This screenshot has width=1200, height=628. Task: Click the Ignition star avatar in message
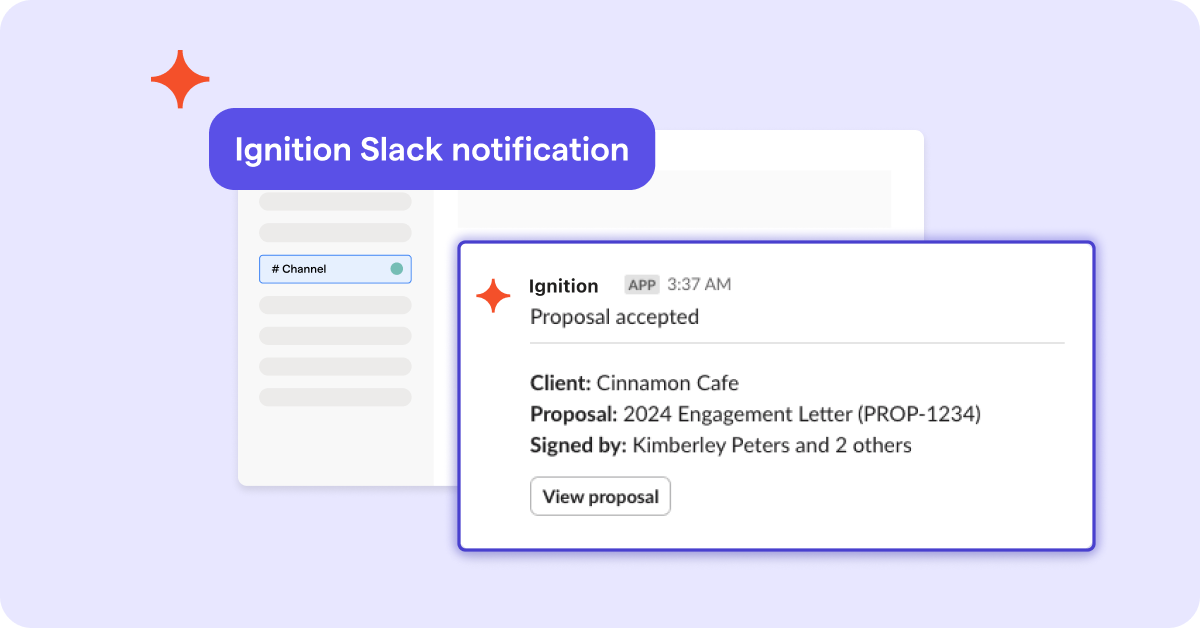click(493, 296)
